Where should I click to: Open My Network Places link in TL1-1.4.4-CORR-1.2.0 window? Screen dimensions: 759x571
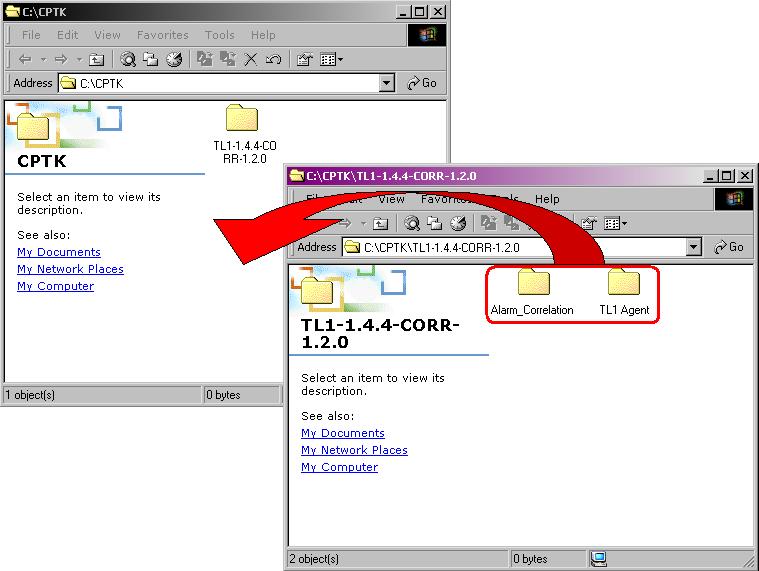coord(354,450)
